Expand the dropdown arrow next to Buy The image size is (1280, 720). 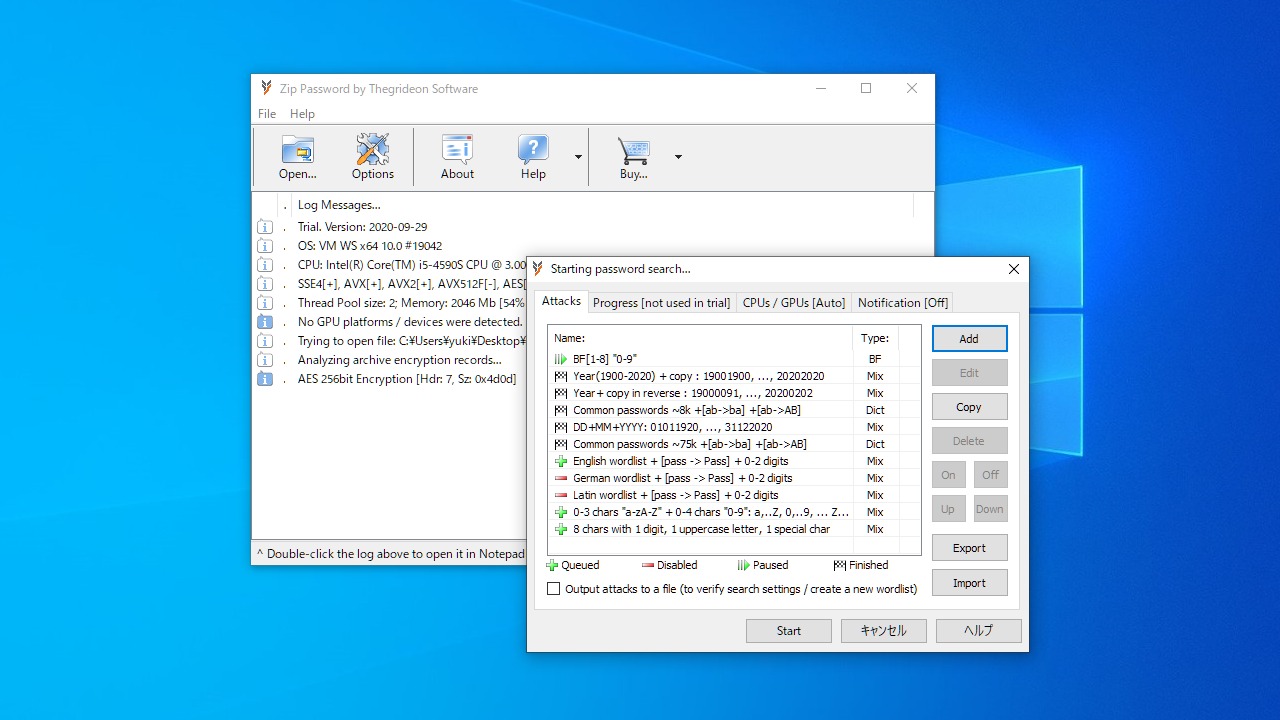point(678,157)
